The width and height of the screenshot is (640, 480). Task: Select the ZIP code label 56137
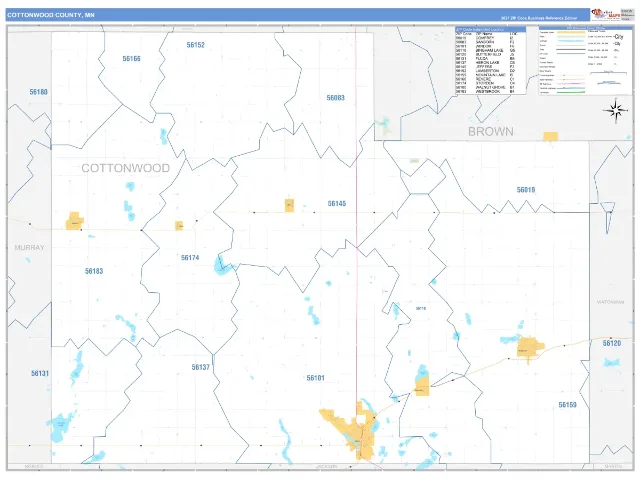(x=200, y=367)
